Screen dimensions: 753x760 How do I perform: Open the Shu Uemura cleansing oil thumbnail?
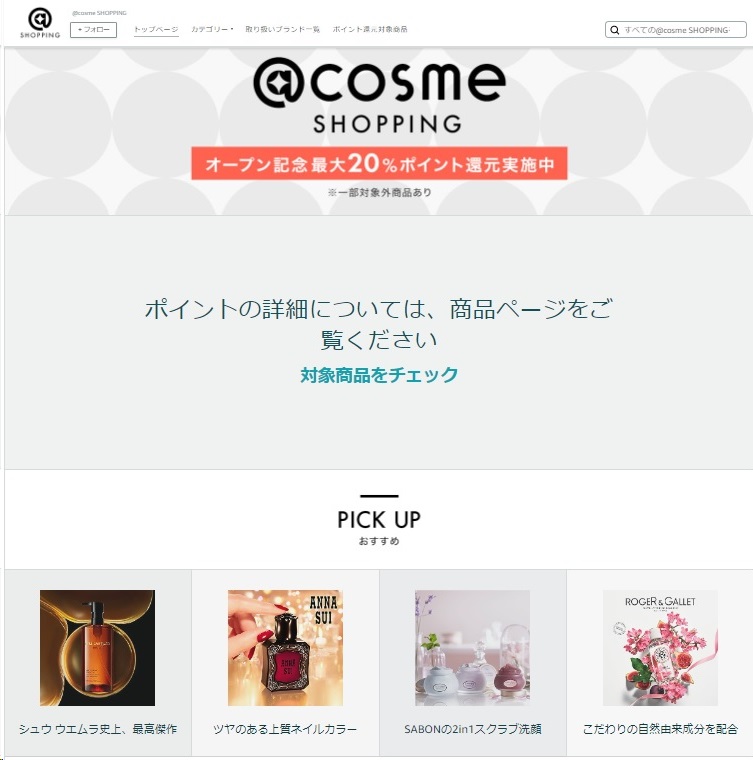pos(97,648)
